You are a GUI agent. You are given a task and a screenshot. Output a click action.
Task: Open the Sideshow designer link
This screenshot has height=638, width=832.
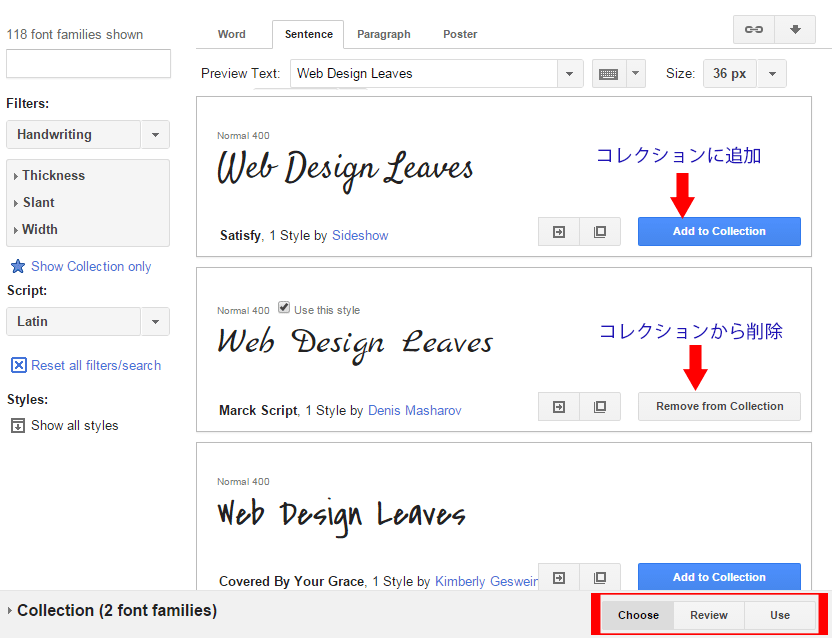click(x=360, y=236)
